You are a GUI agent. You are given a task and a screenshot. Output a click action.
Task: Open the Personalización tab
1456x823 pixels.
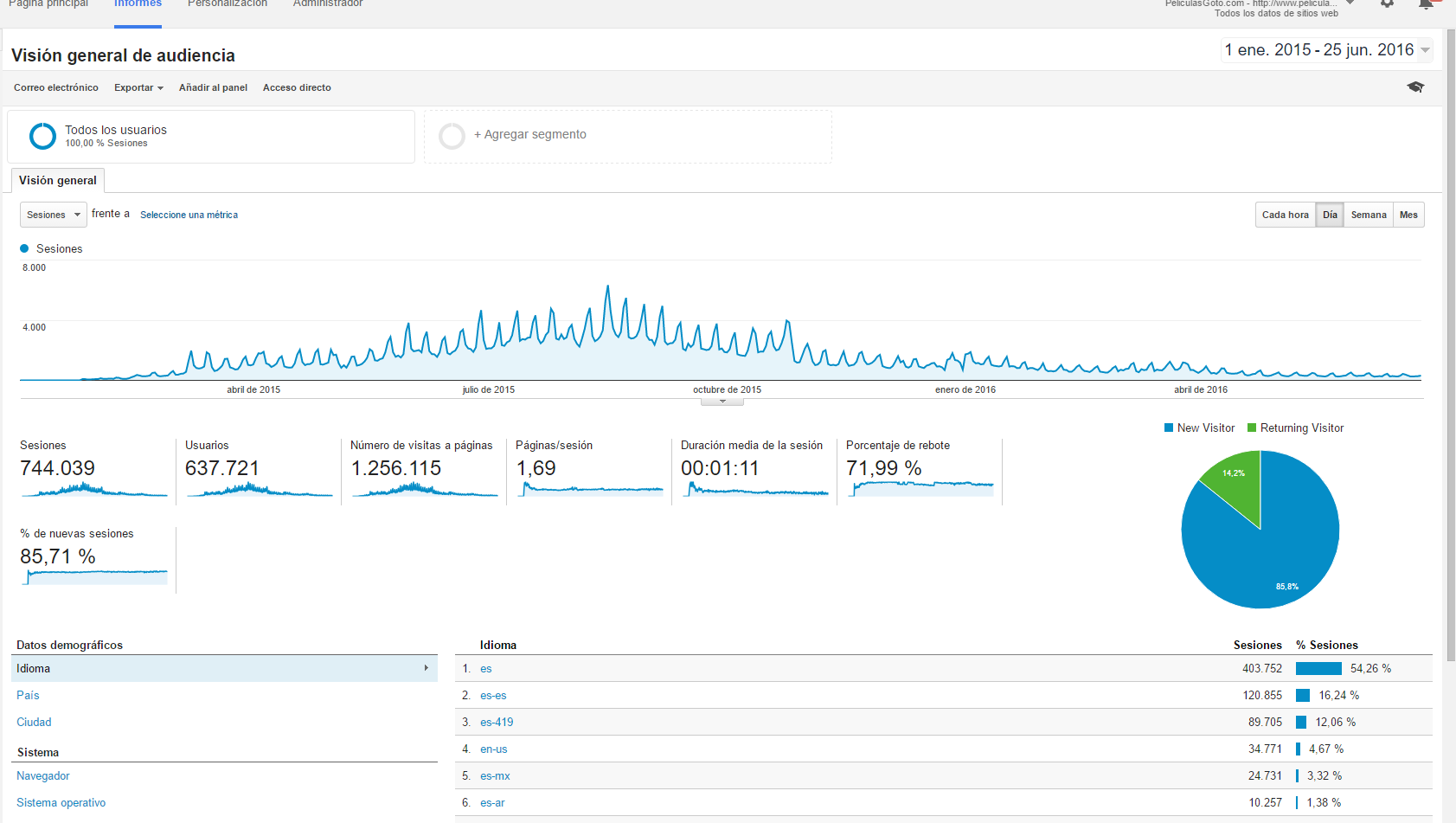(x=228, y=4)
